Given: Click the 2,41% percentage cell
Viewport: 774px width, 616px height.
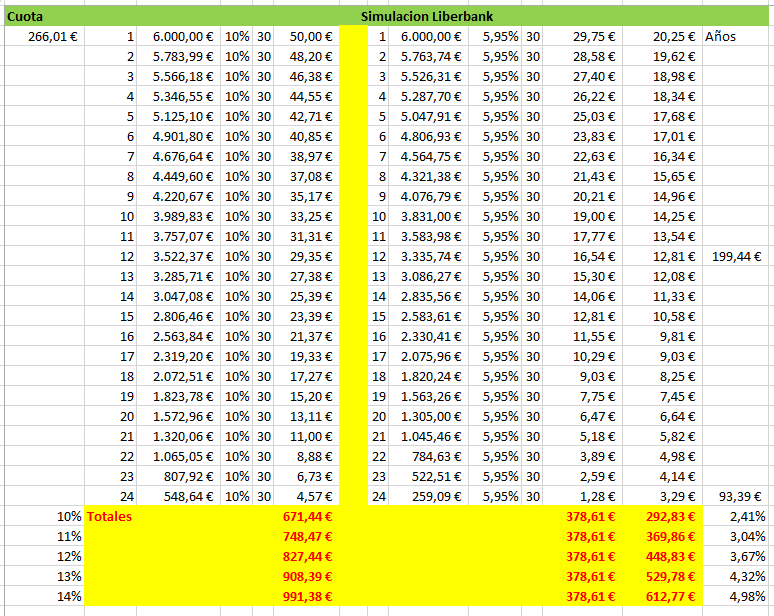Looking at the screenshot, I should [735, 516].
